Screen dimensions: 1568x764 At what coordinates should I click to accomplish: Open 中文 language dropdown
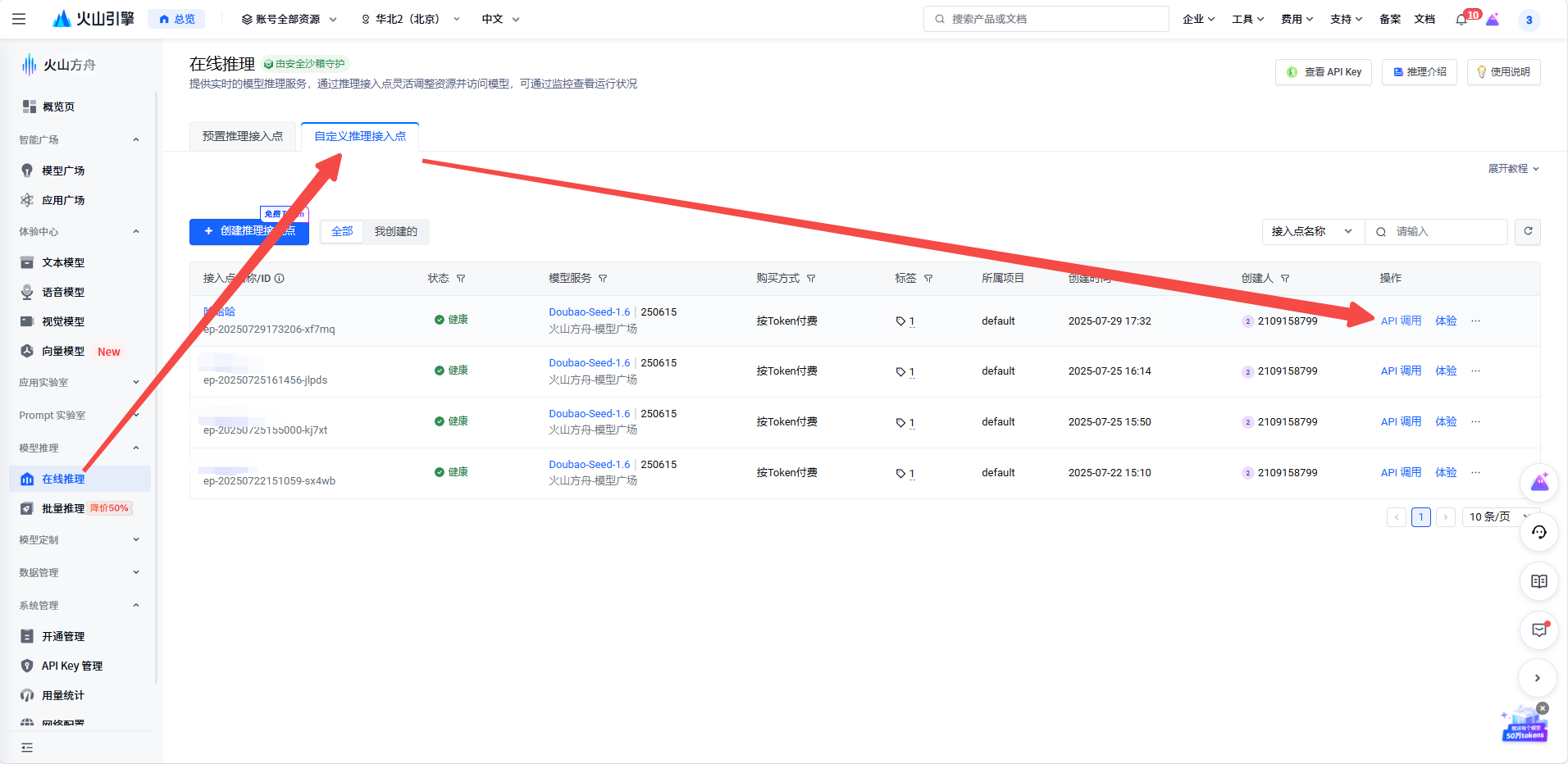tap(500, 19)
